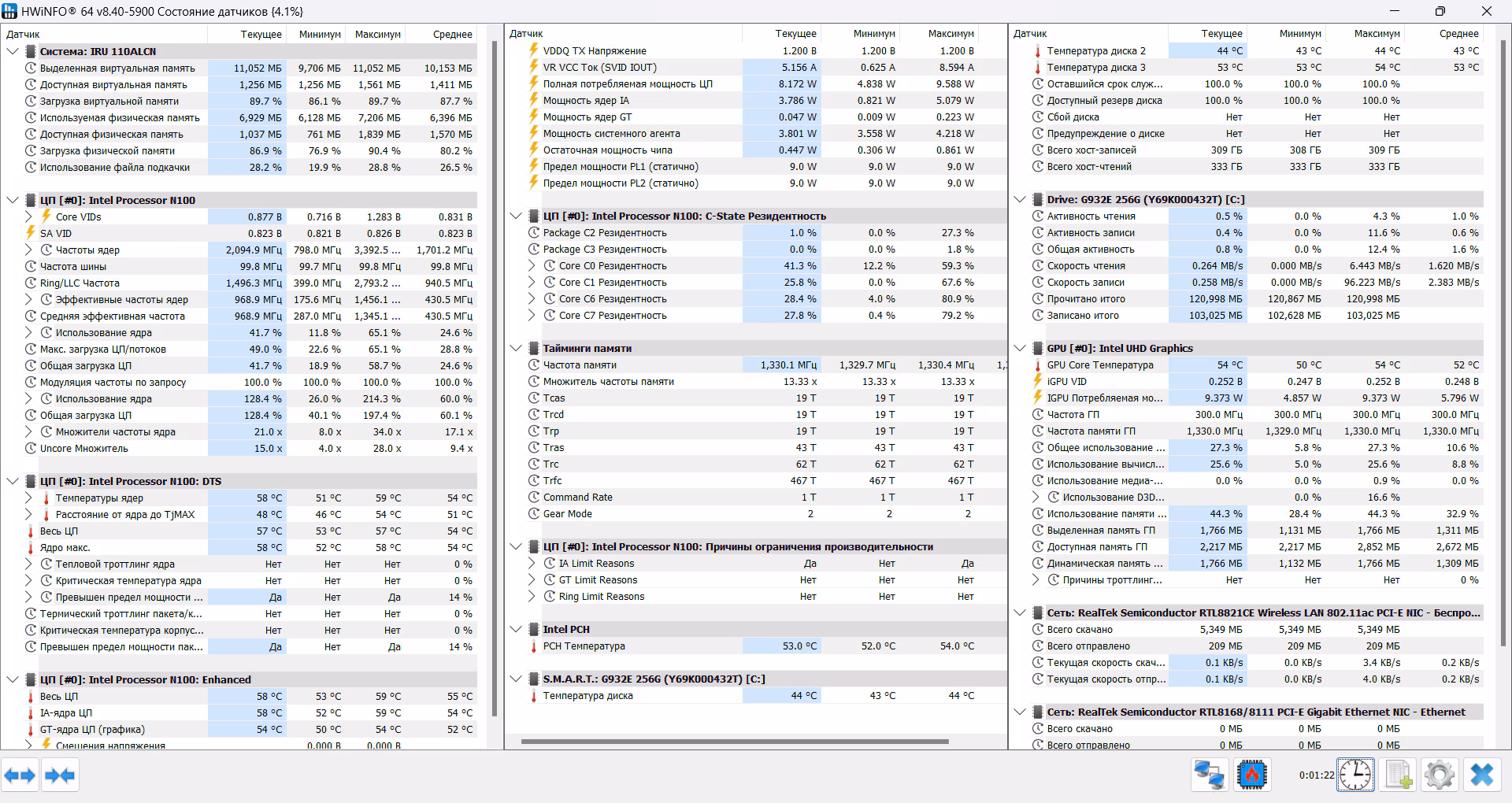The width and height of the screenshot is (1512, 803).
Task: Collapse the Drive: G932E 256G section
Action: pos(1020,200)
